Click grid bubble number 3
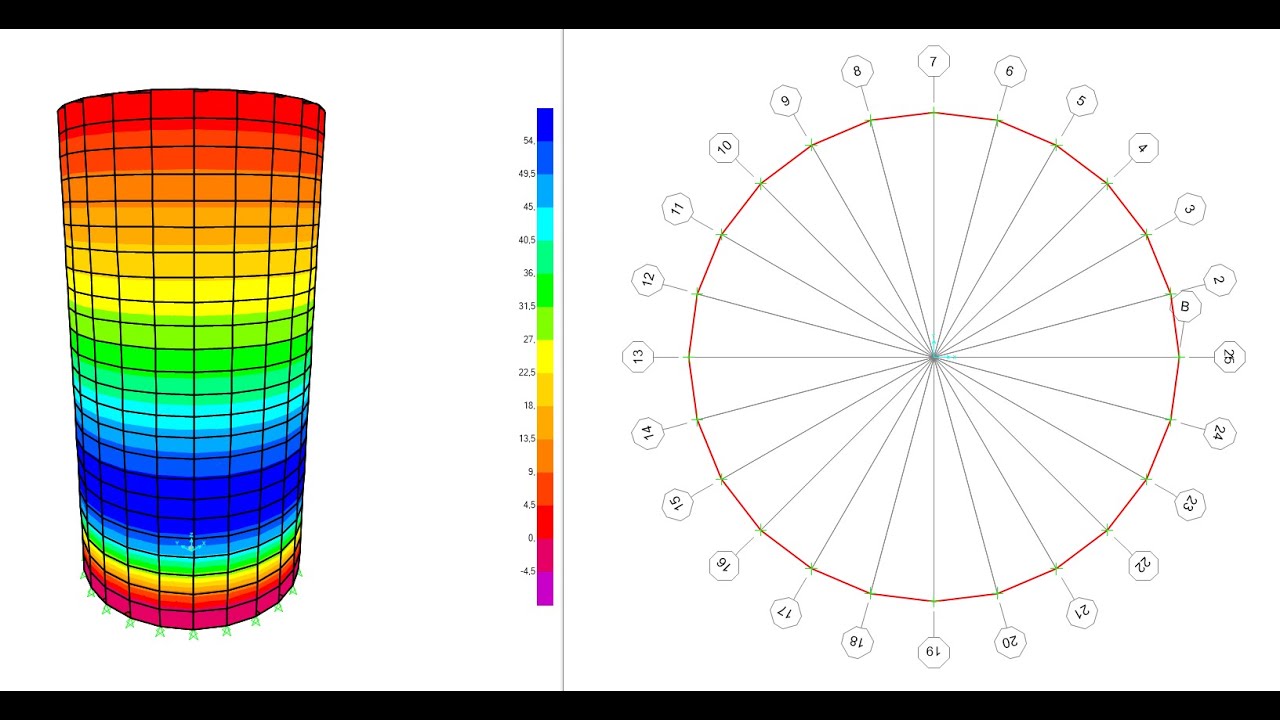Screen dimensions: 1280x720 [1189, 209]
